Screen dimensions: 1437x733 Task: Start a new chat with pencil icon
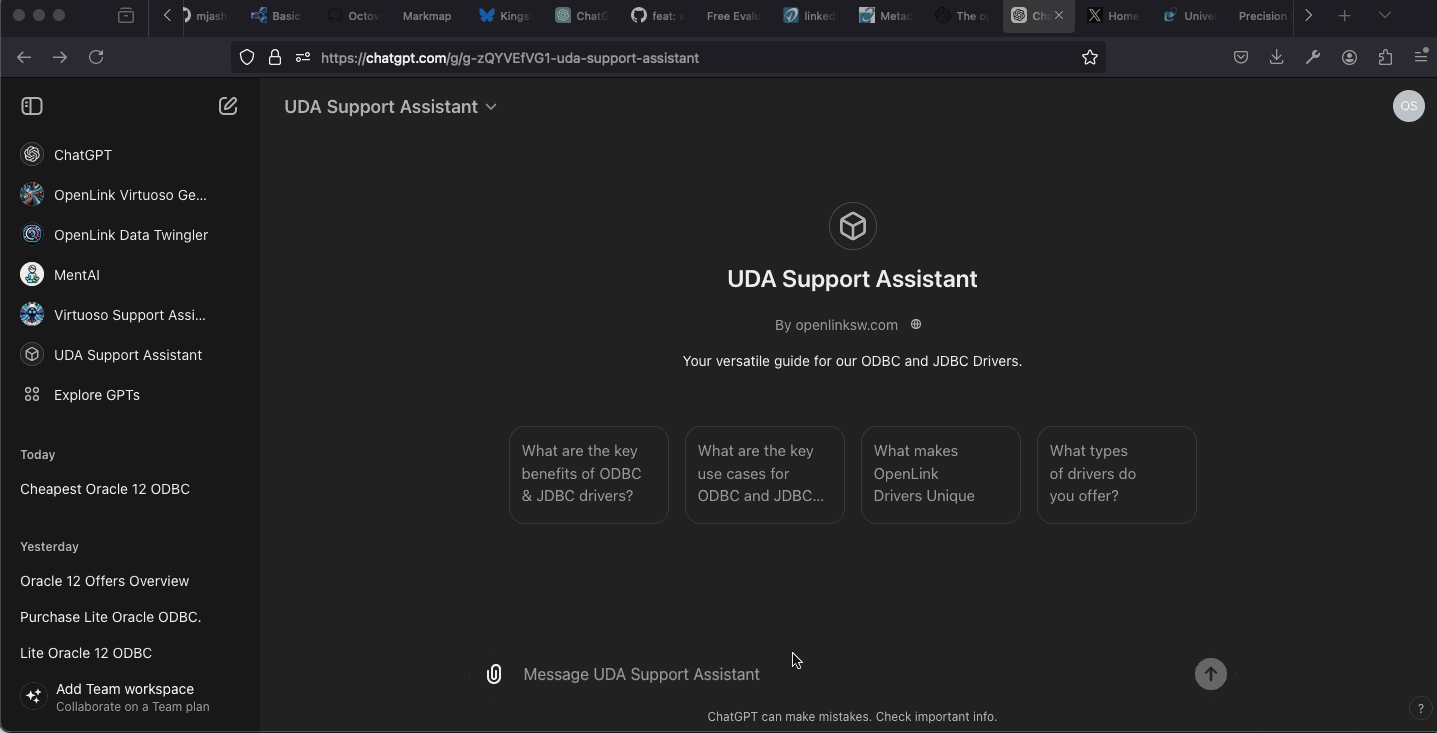tap(228, 106)
